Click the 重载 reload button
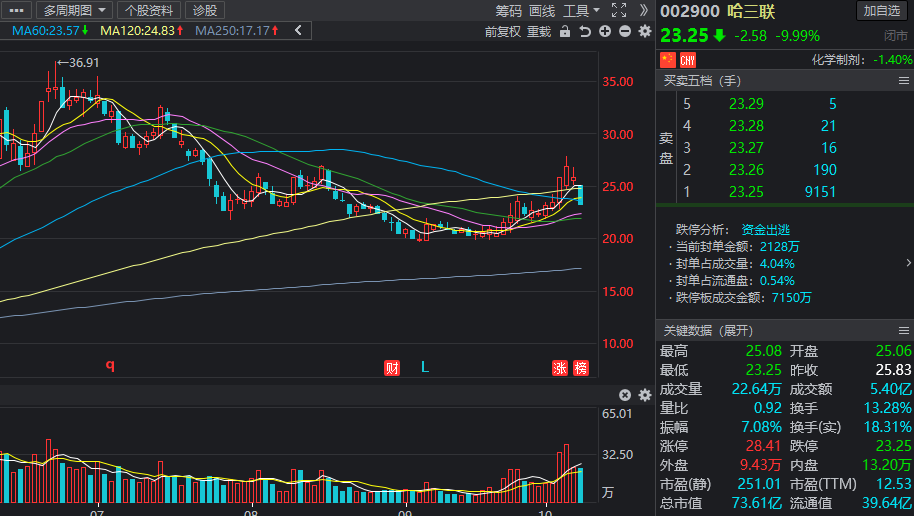Image resolution: width=914 pixels, height=516 pixels. click(539, 31)
